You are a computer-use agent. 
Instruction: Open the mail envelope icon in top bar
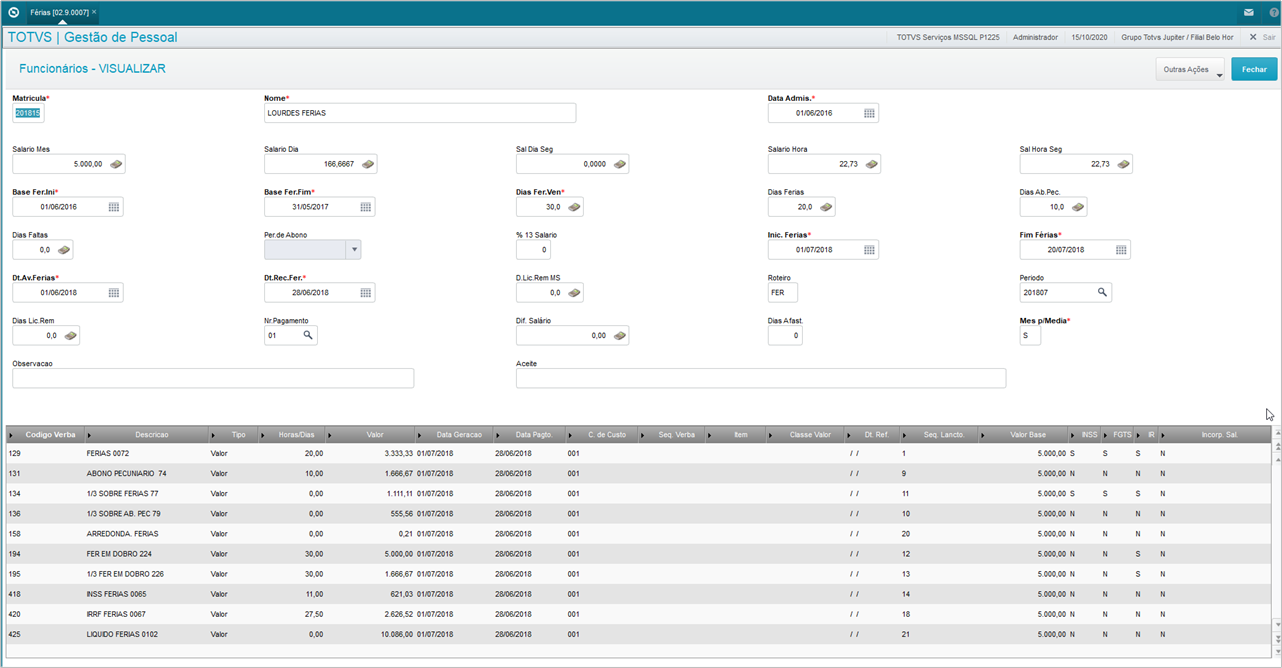click(1248, 12)
